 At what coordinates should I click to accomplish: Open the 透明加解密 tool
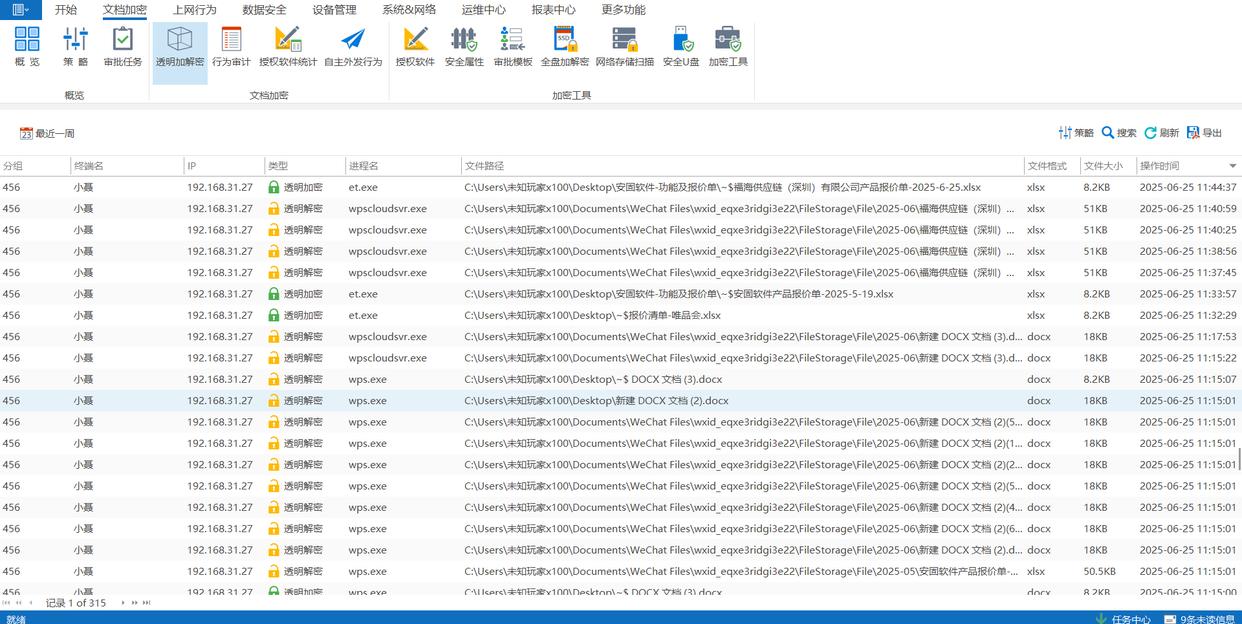180,47
